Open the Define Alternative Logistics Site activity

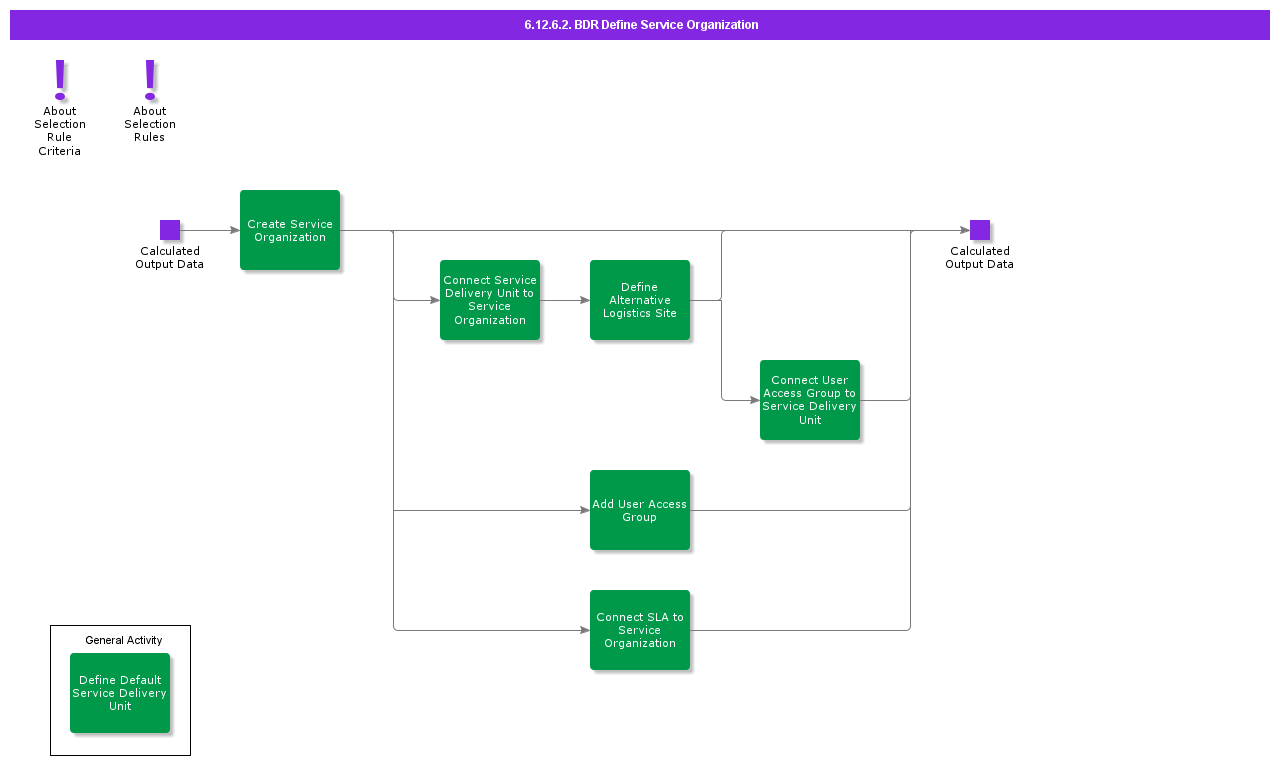click(x=640, y=300)
